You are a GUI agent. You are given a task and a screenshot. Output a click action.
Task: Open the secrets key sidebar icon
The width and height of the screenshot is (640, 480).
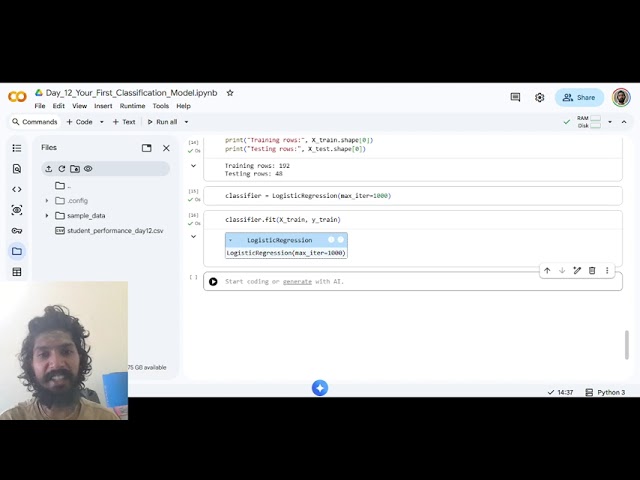(x=17, y=231)
